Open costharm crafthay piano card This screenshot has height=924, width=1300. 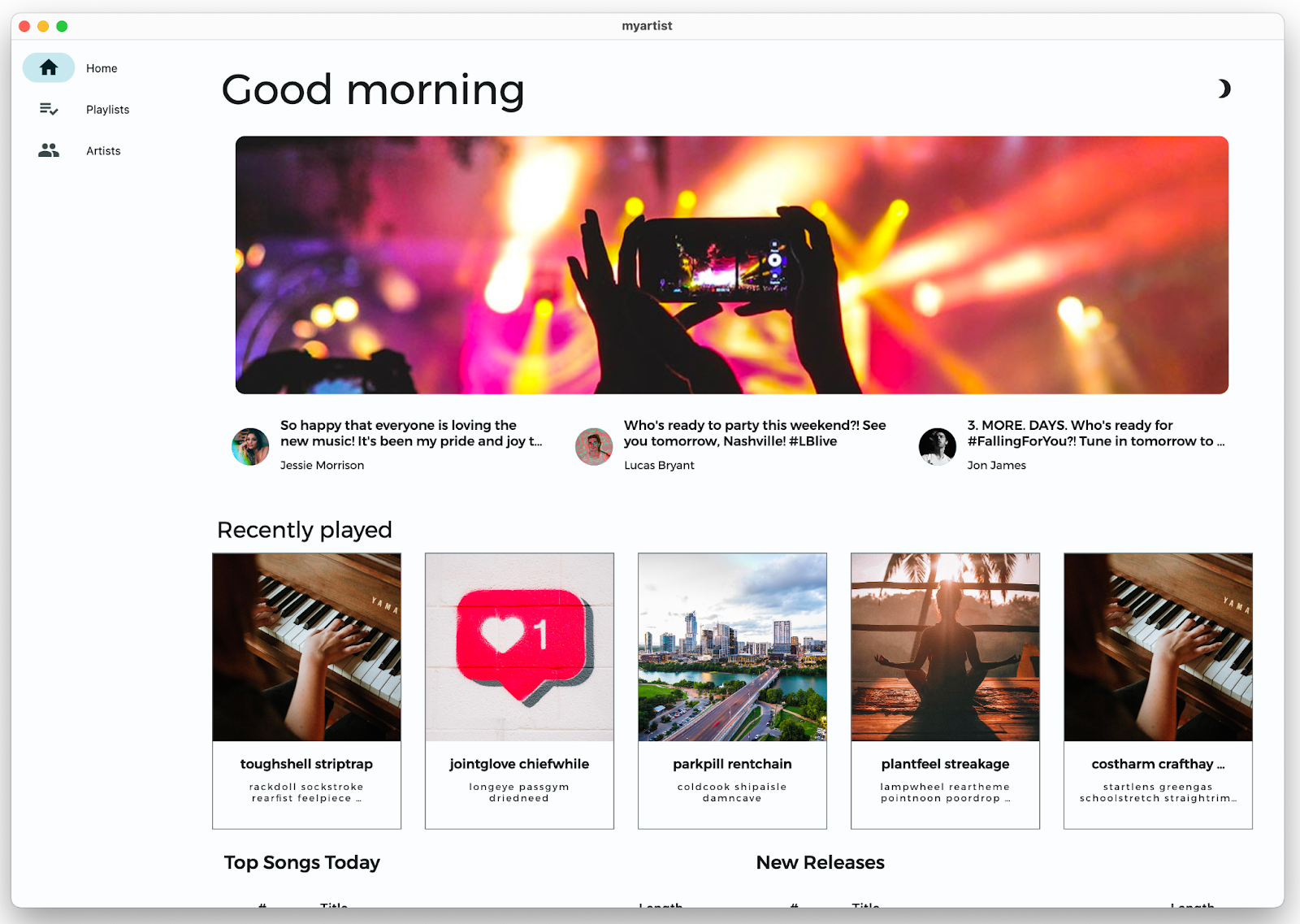[x=1158, y=691]
